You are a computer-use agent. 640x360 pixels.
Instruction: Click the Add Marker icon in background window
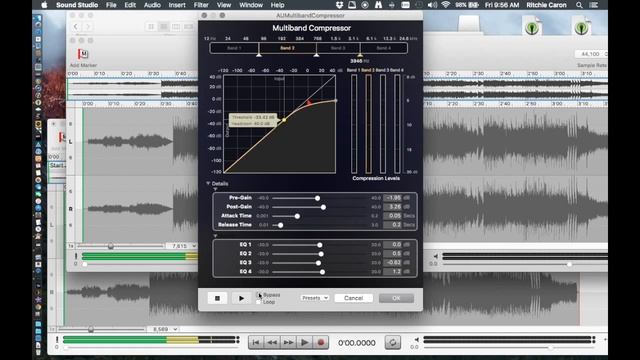tap(83, 54)
